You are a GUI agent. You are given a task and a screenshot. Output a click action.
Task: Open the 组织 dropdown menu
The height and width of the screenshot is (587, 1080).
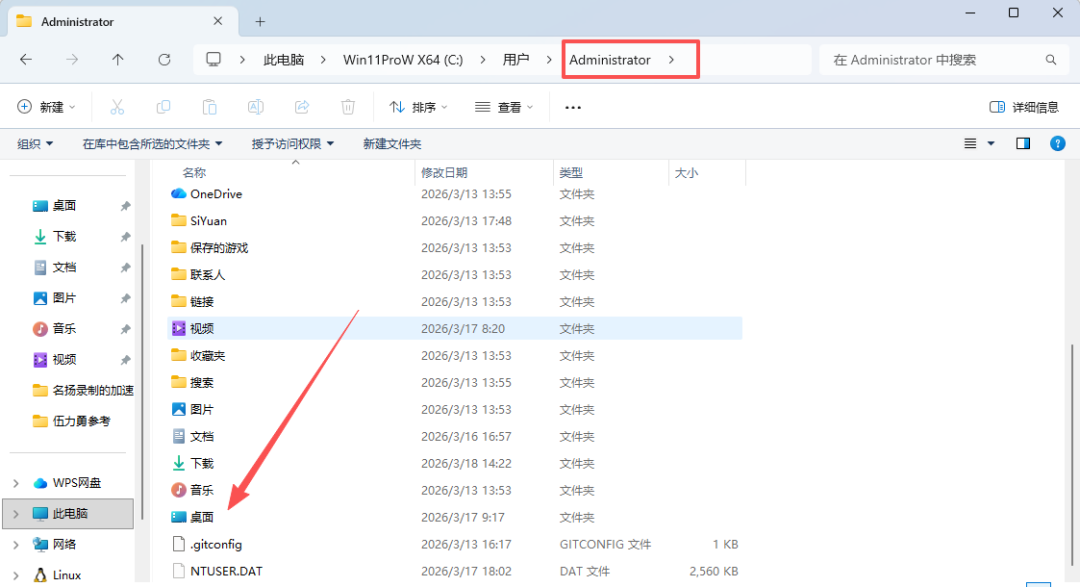coord(35,143)
